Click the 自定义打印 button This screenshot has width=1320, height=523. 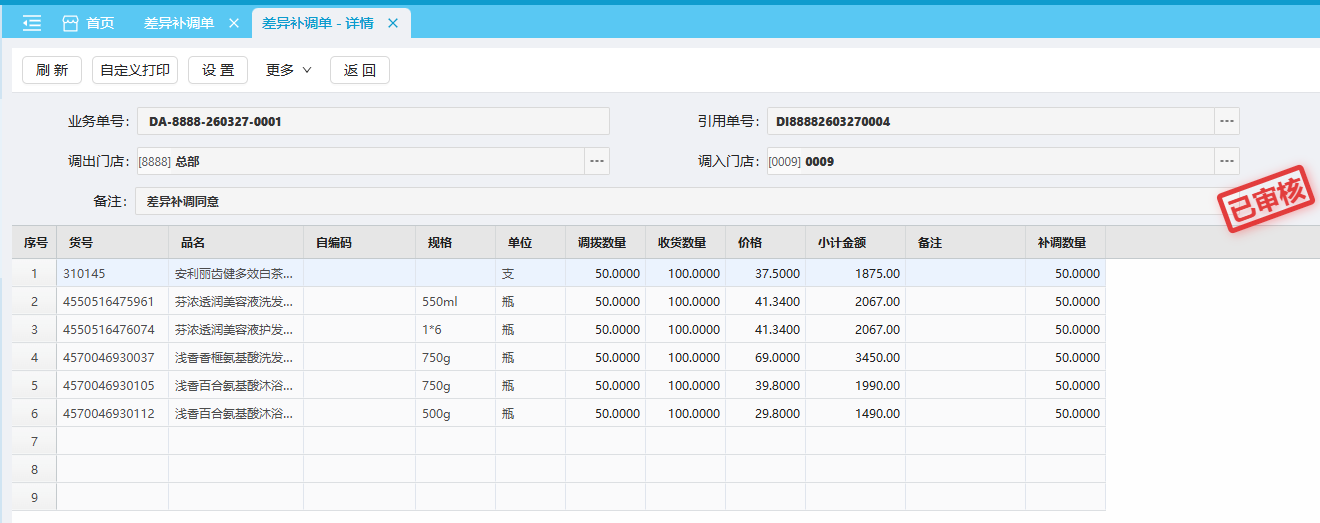coord(135,70)
